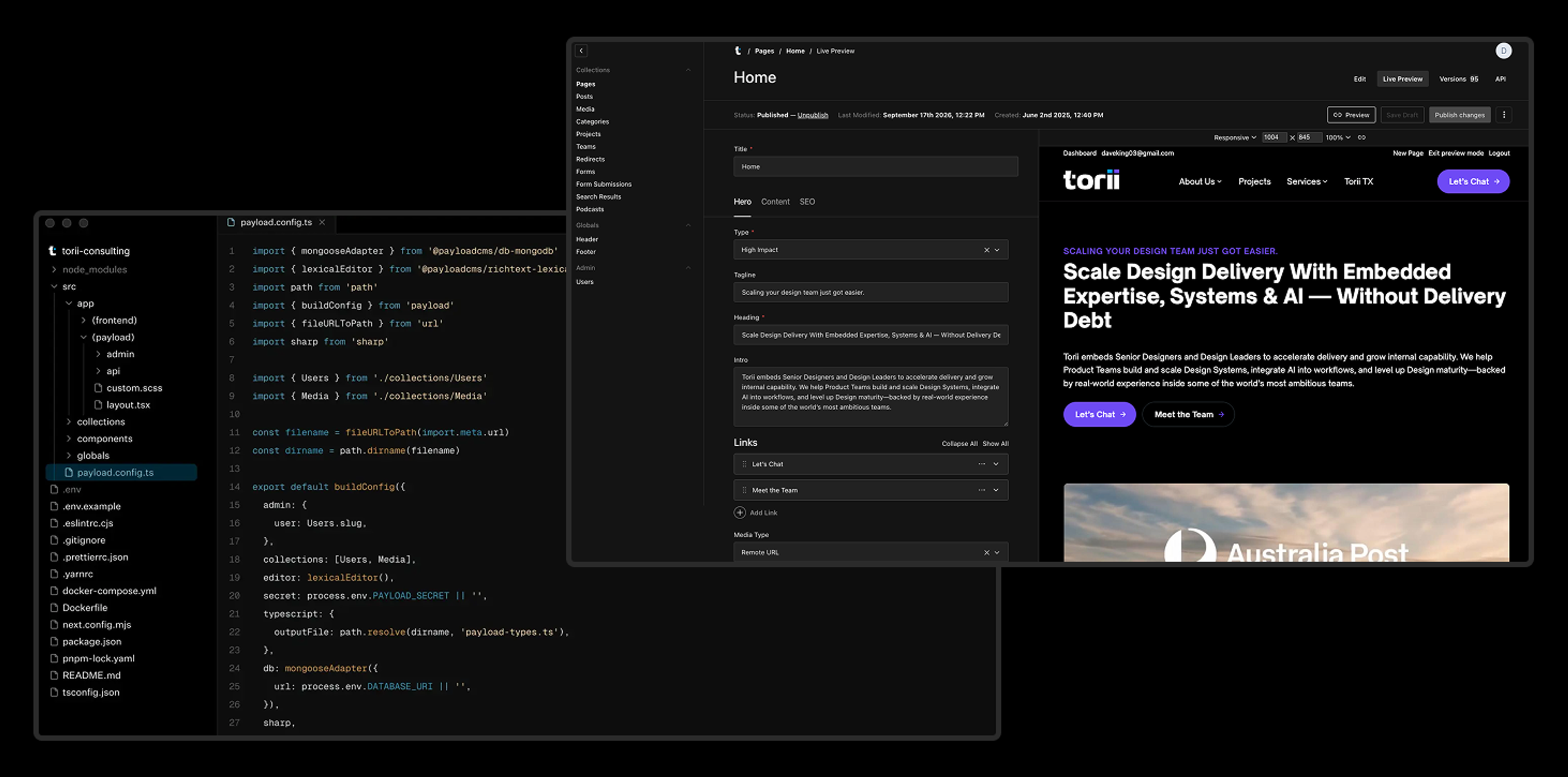The image size is (1568, 777).
Task: Select Projects in preview navigation
Action: pos(1254,181)
